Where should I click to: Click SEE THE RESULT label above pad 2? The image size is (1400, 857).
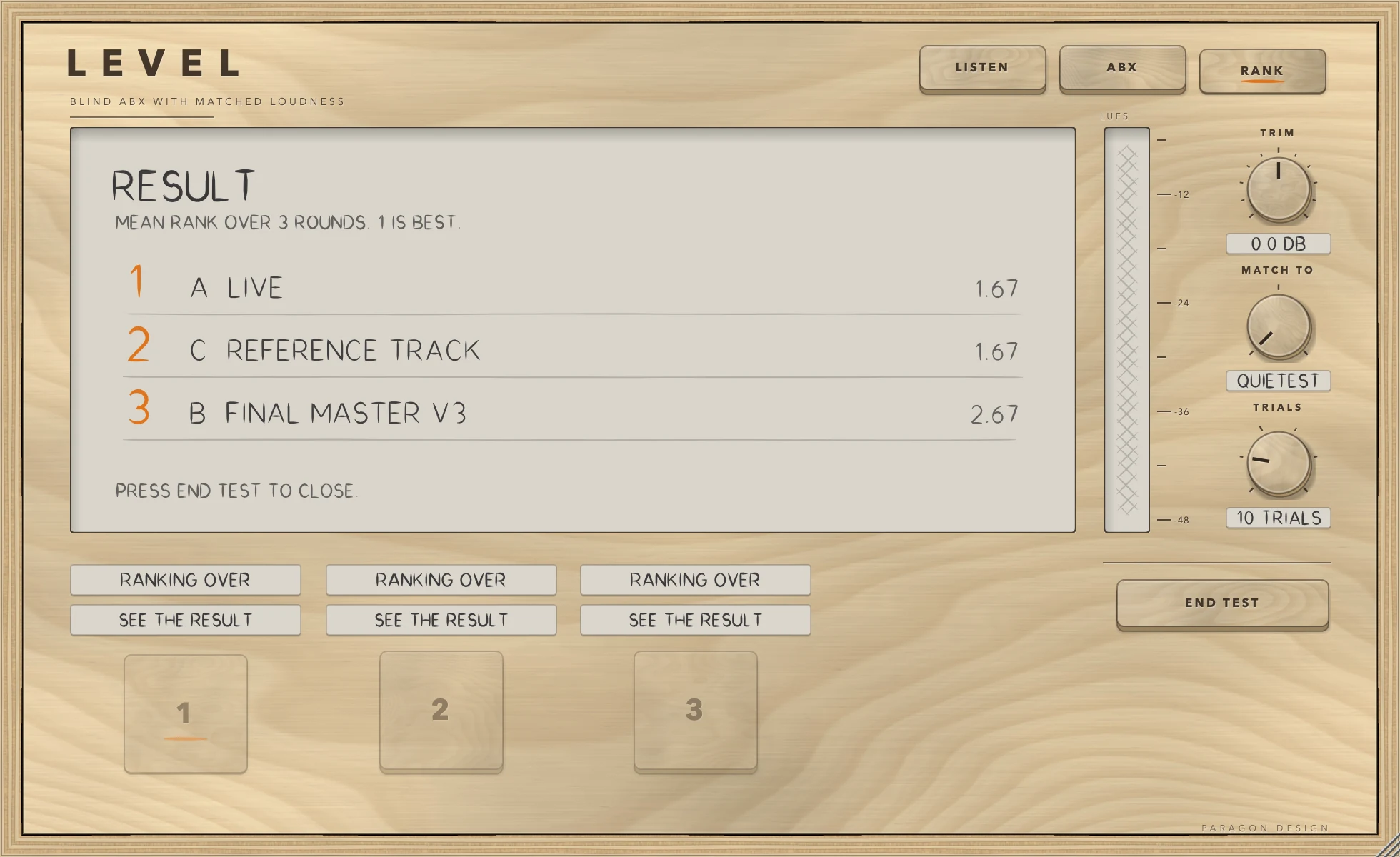click(x=441, y=620)
